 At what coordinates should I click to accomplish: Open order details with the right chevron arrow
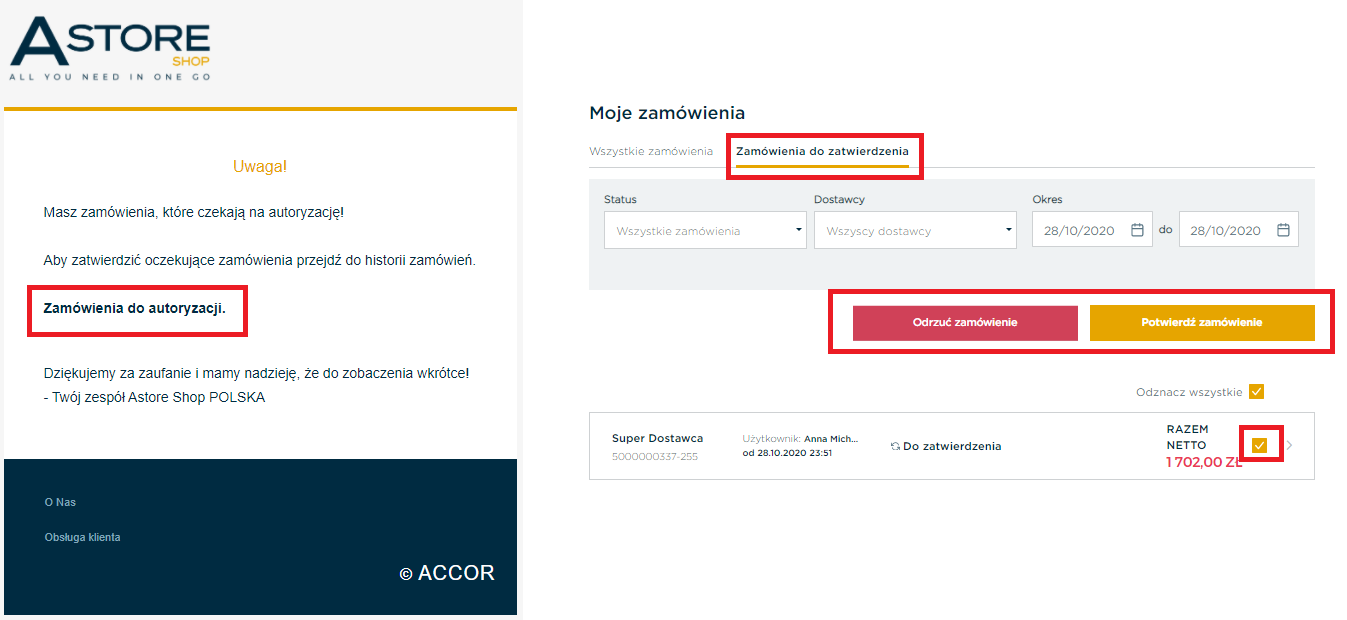coord(1289,445)
